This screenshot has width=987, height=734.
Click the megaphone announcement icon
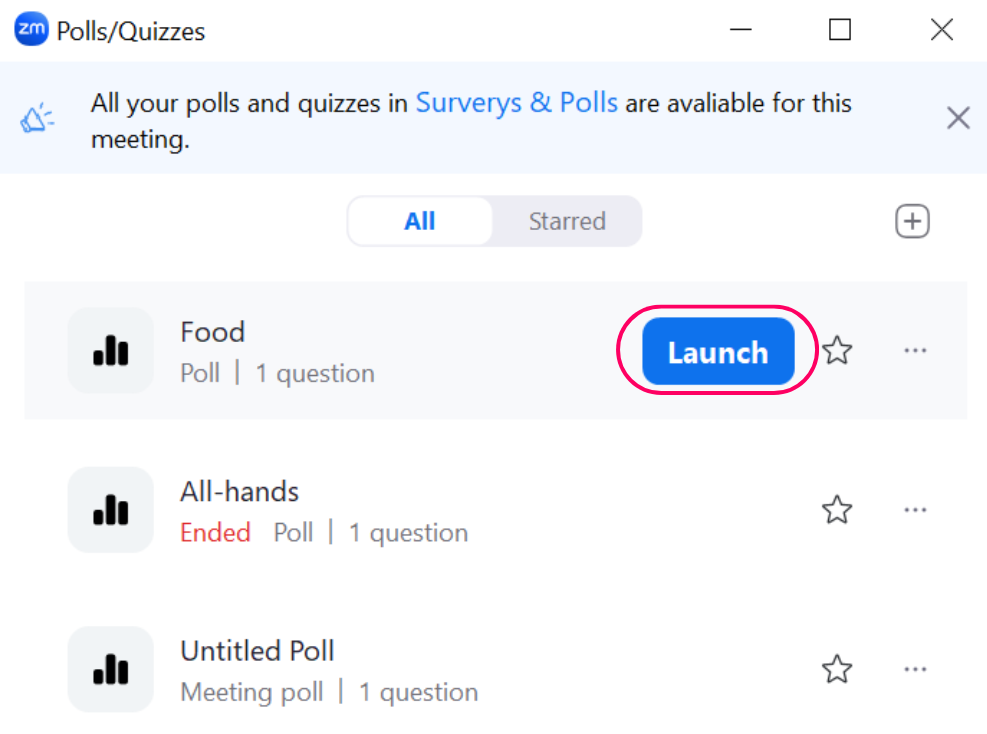click(x=37, y=117)
